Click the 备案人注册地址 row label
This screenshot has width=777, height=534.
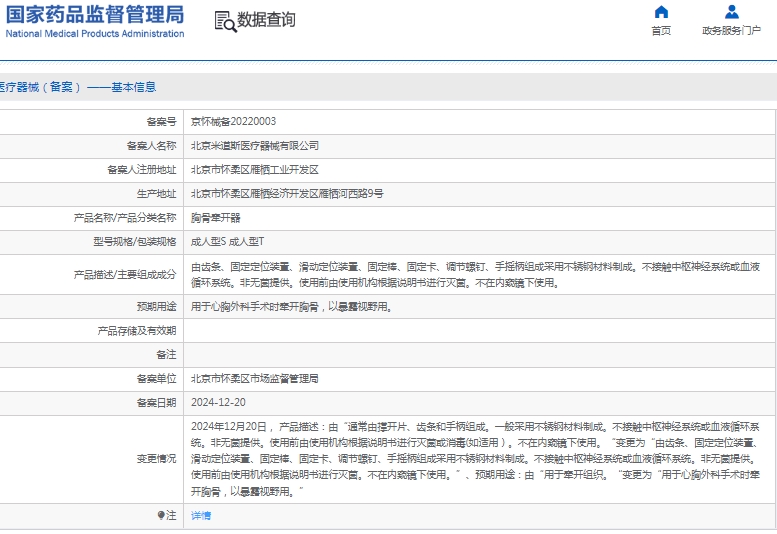142,170
